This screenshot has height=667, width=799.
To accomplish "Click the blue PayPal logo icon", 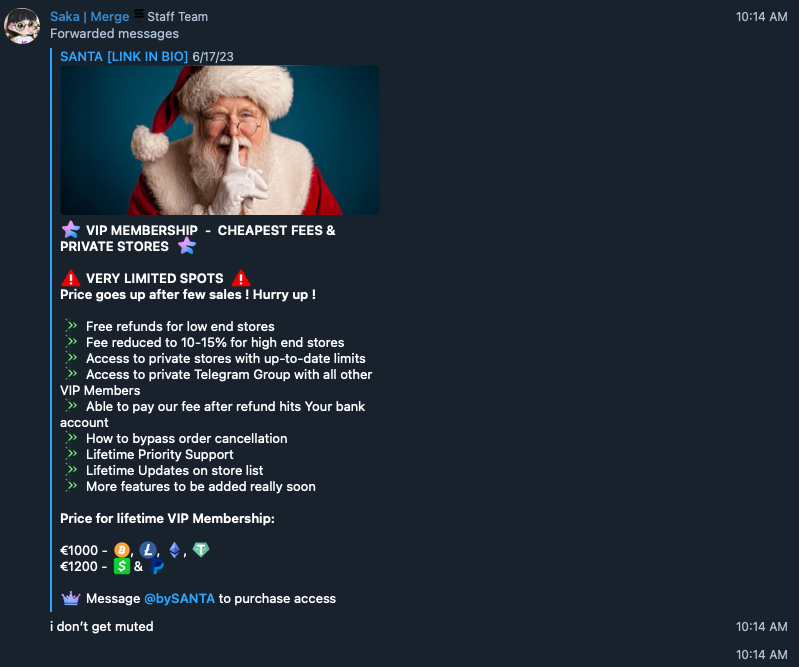I will (x=157, y=566).
